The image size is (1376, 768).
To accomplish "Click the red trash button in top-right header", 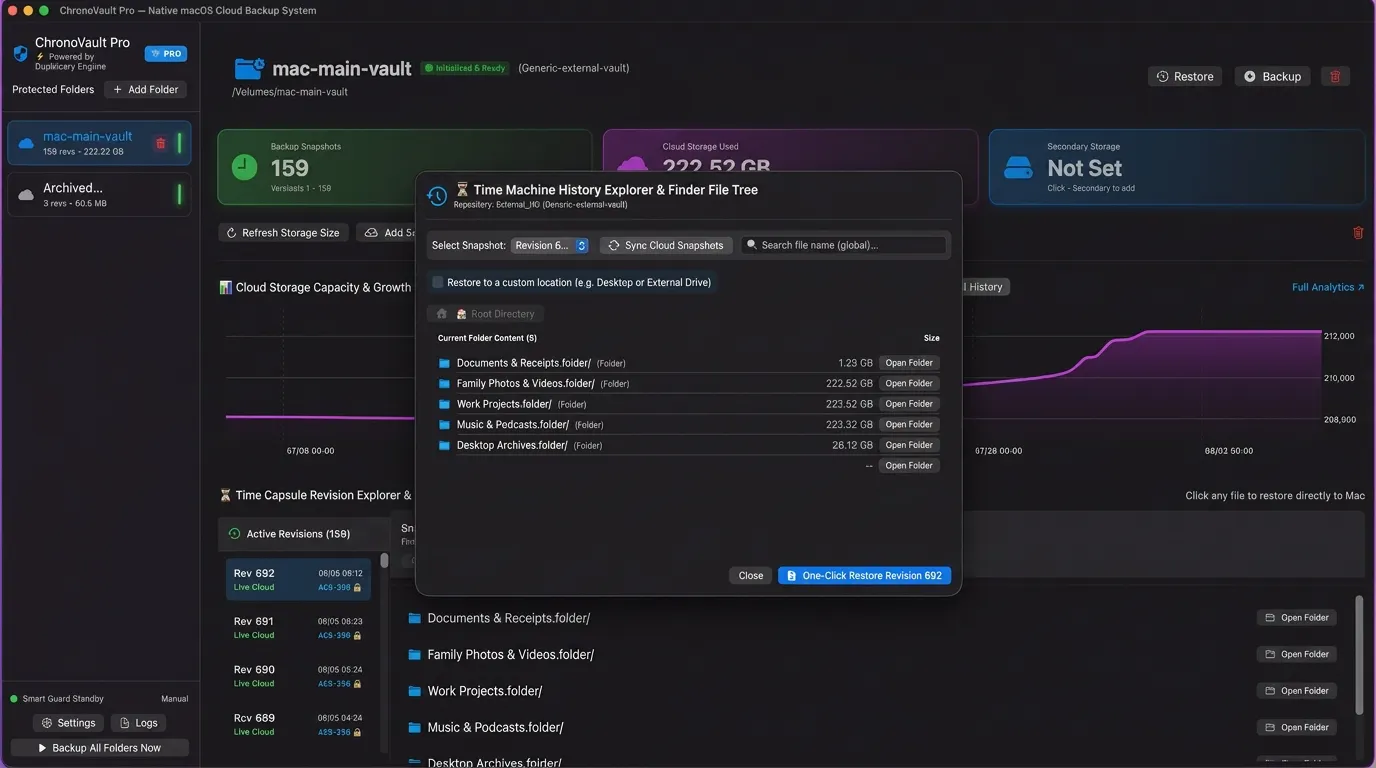I will (1336, 76).
